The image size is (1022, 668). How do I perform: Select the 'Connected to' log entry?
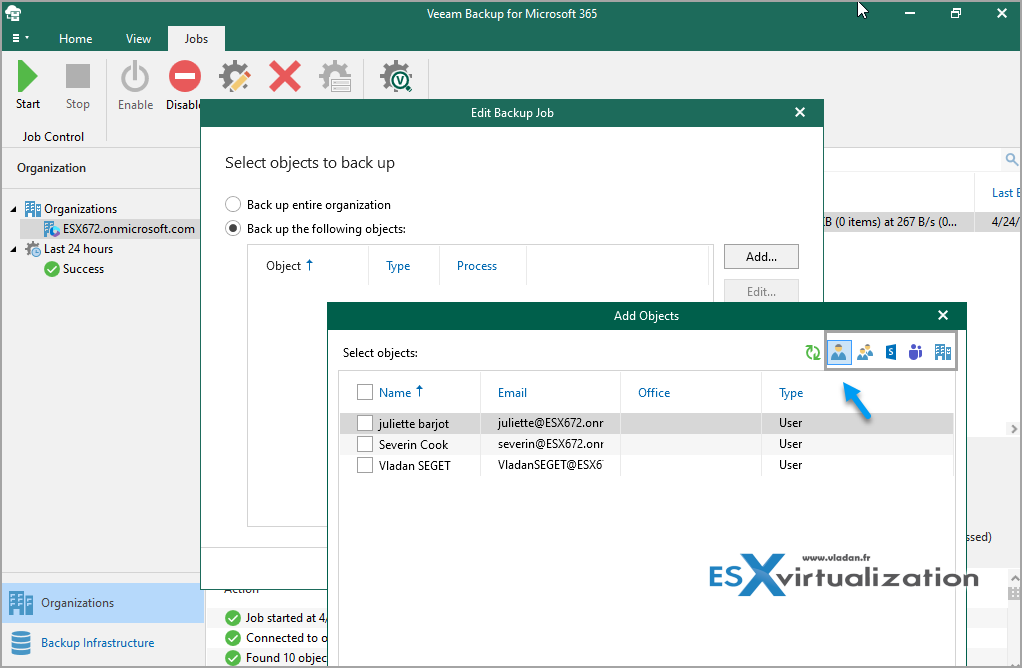(x=277, y=638)
